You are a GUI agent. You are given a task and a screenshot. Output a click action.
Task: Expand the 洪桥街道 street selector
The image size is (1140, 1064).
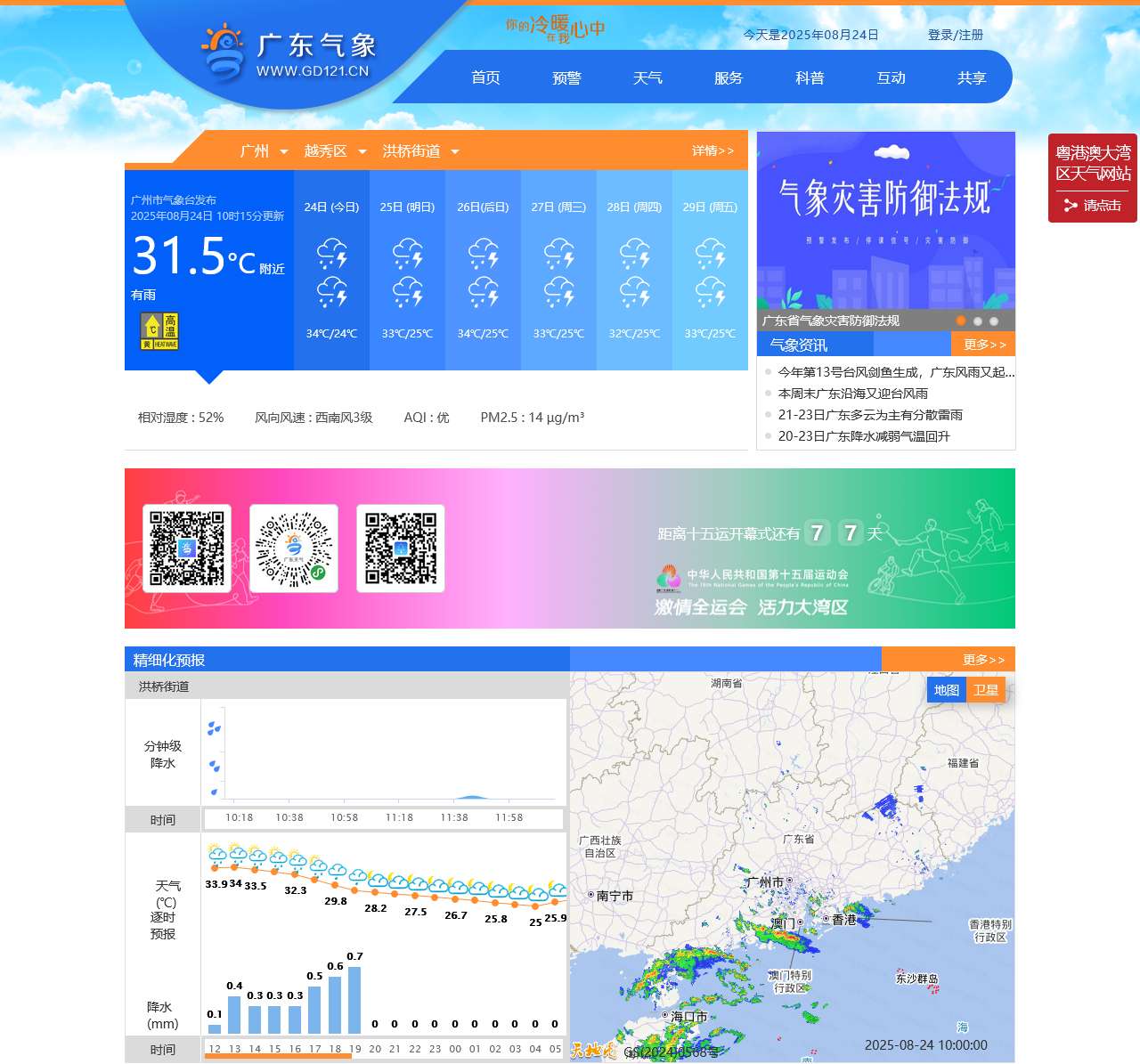415,151
